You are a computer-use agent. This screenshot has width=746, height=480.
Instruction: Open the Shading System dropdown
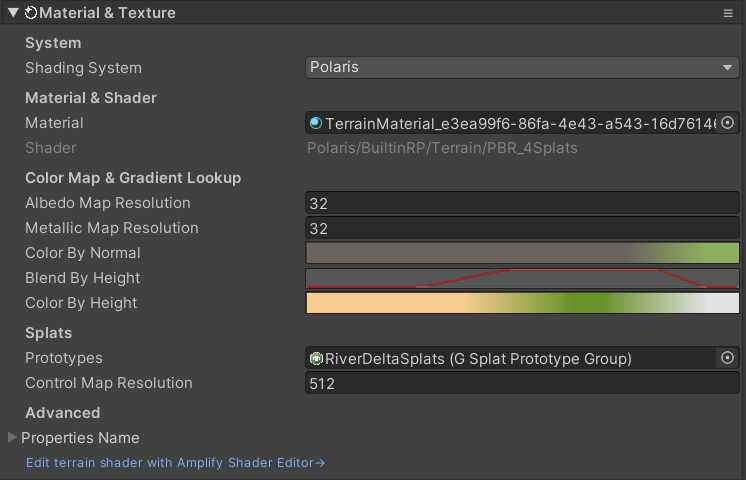click(521, 68)
